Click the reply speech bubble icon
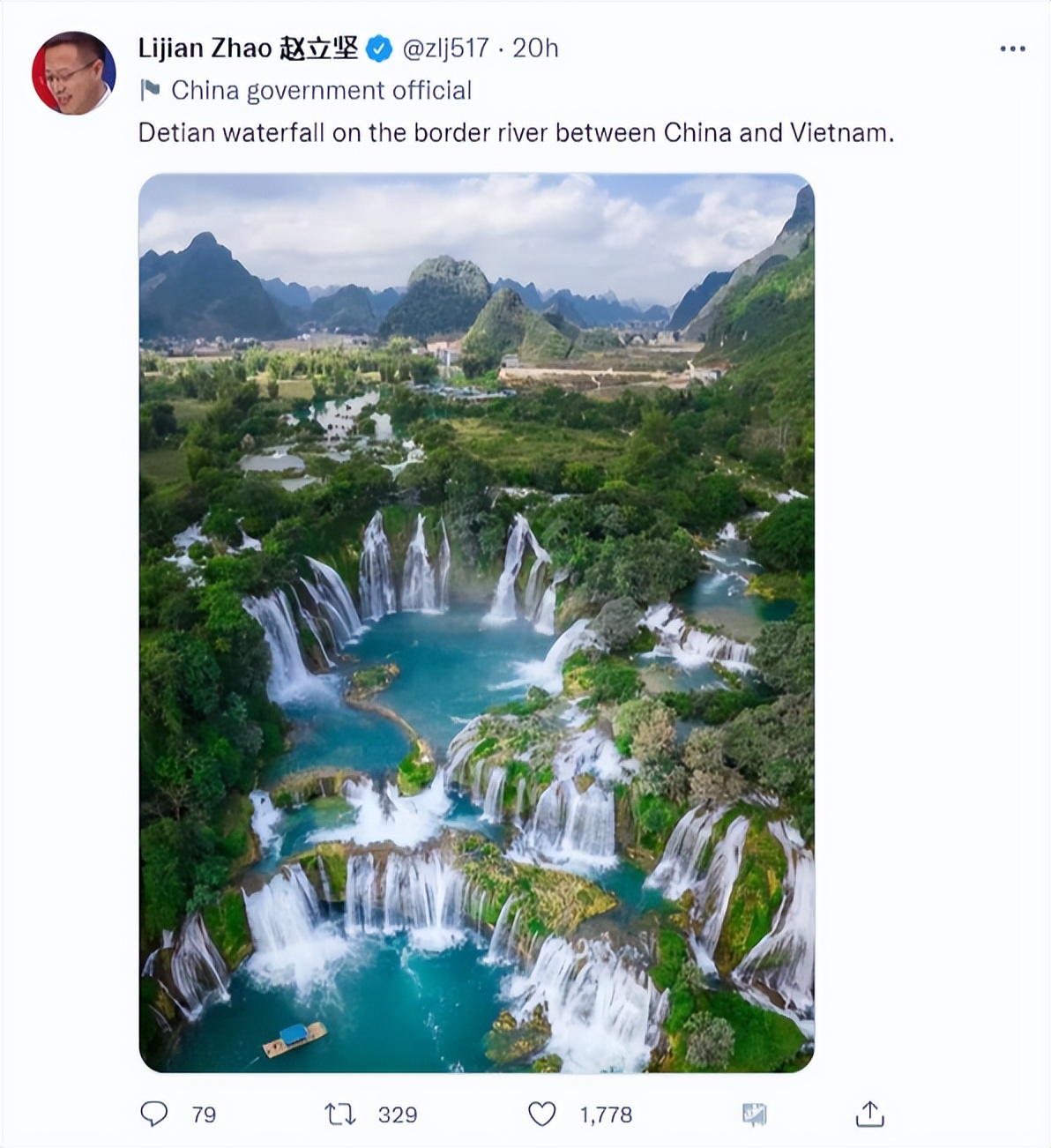This screenshot has width=1051, height=1148. (154, 1114)
